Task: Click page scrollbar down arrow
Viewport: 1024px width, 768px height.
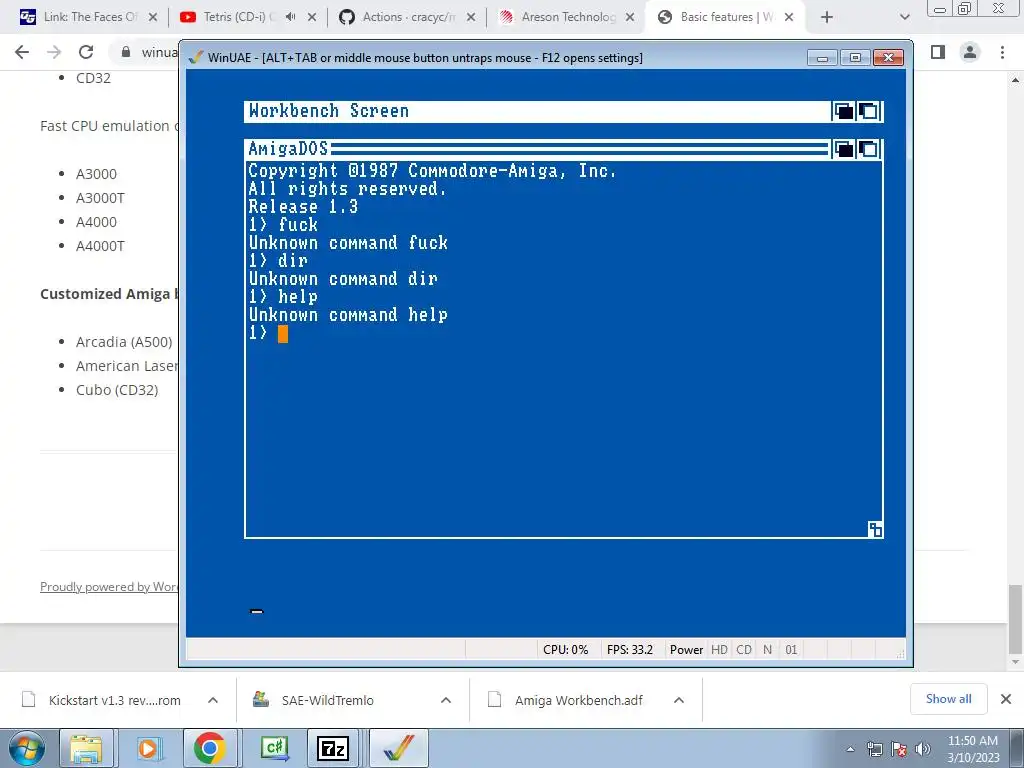Action: tap(1016, 663)
